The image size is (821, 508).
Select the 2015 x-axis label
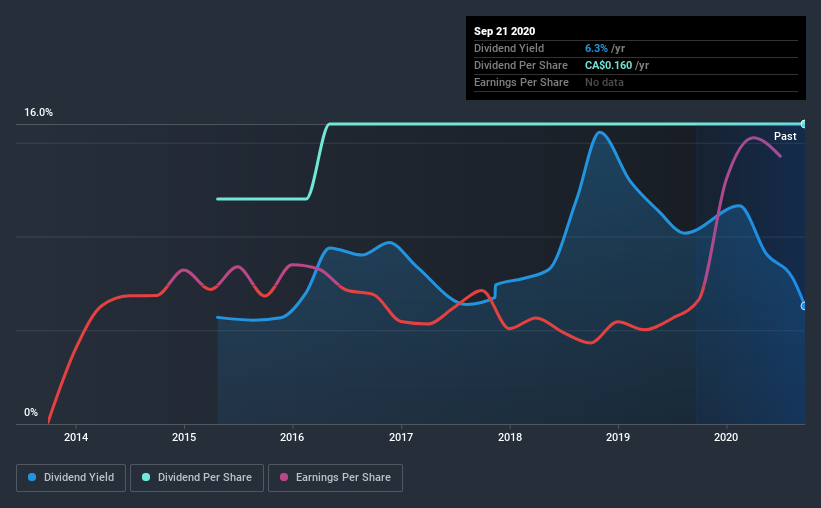184,437
